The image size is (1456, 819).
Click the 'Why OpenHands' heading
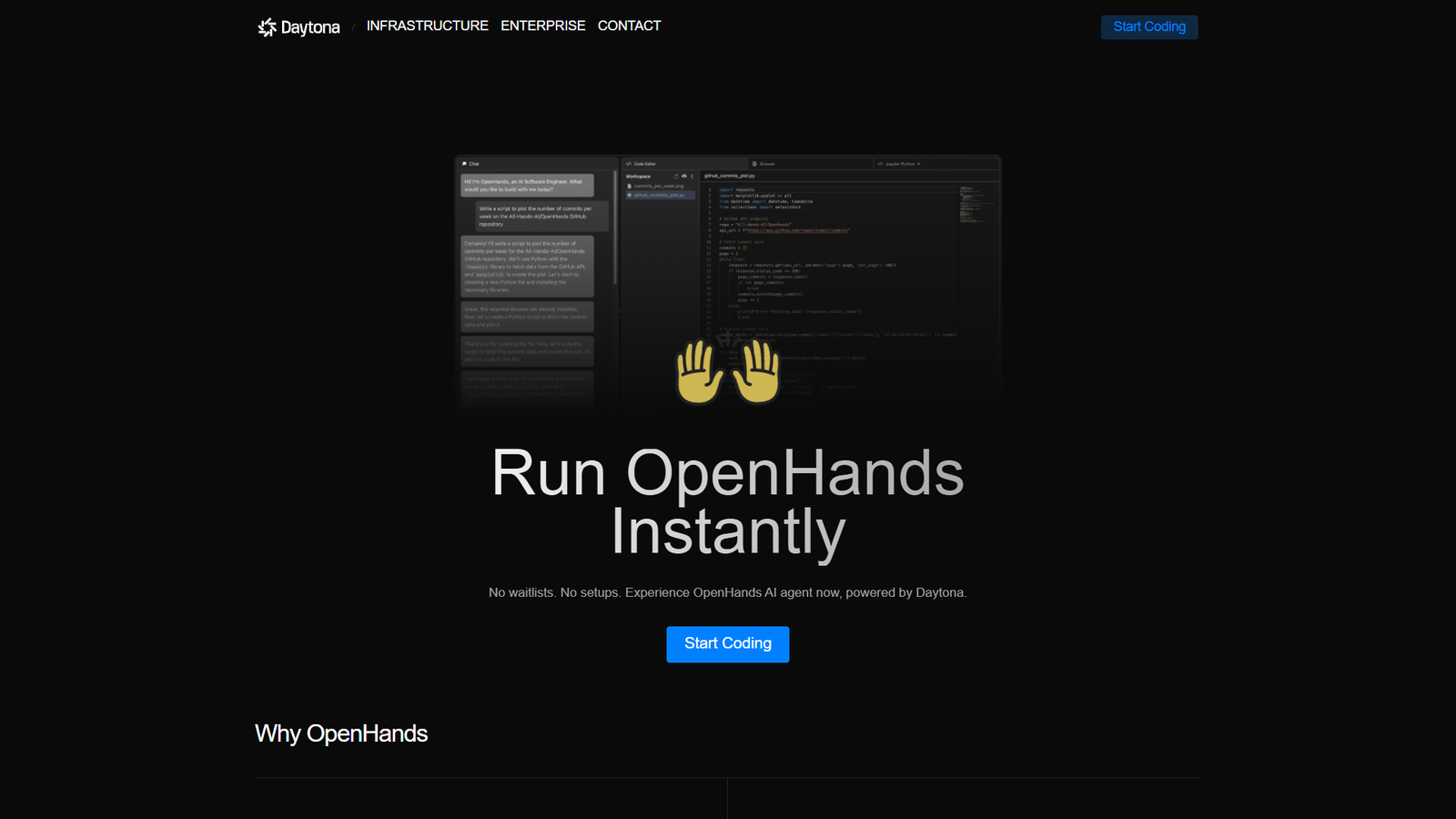[341, 733]
